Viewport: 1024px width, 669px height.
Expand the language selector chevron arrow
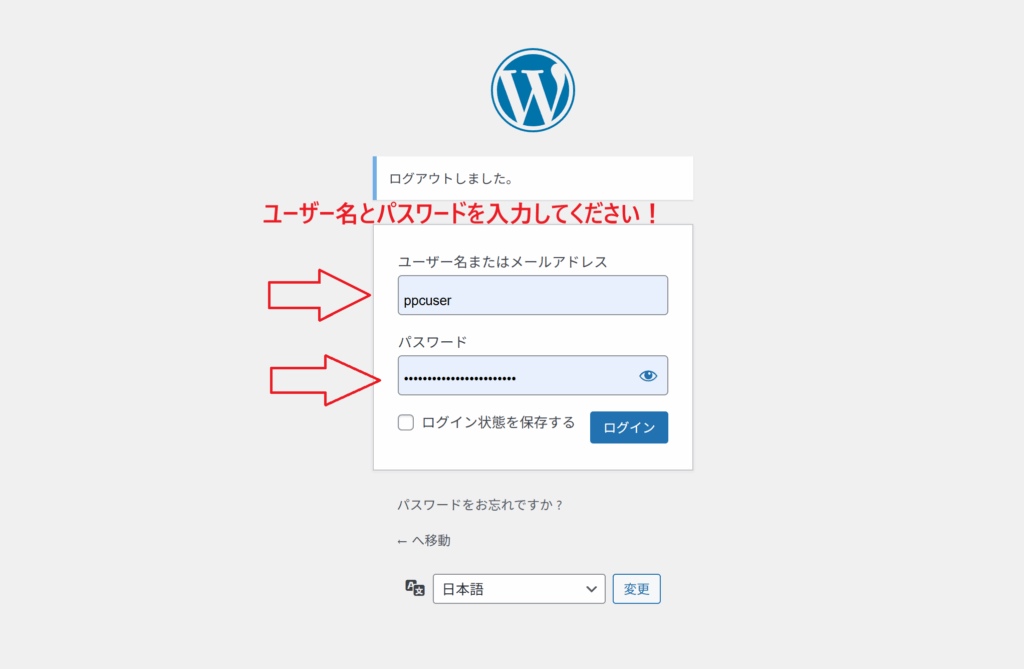pos(591,589)
